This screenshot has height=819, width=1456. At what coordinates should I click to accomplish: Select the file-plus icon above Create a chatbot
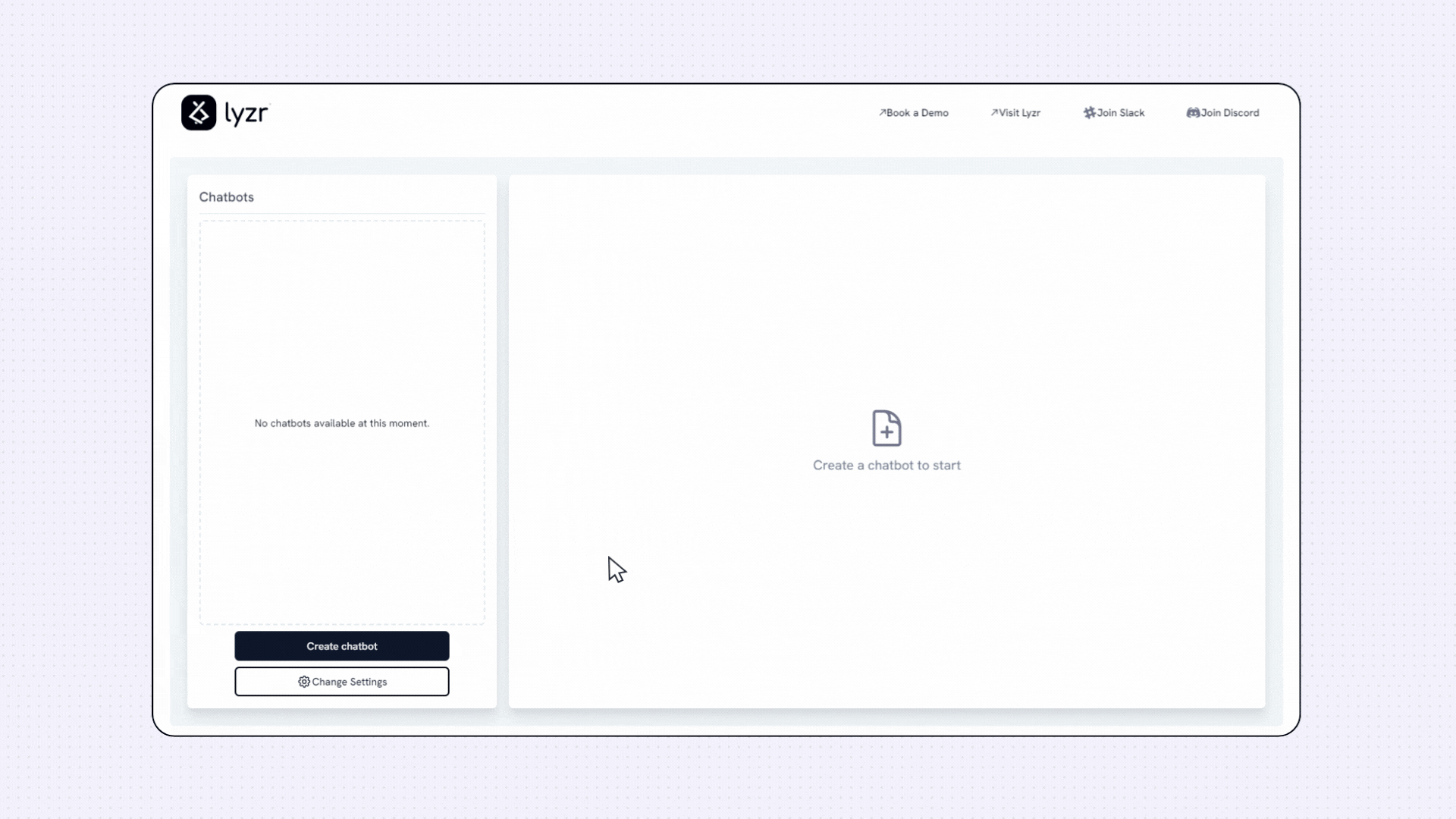[x=886, y=429]
